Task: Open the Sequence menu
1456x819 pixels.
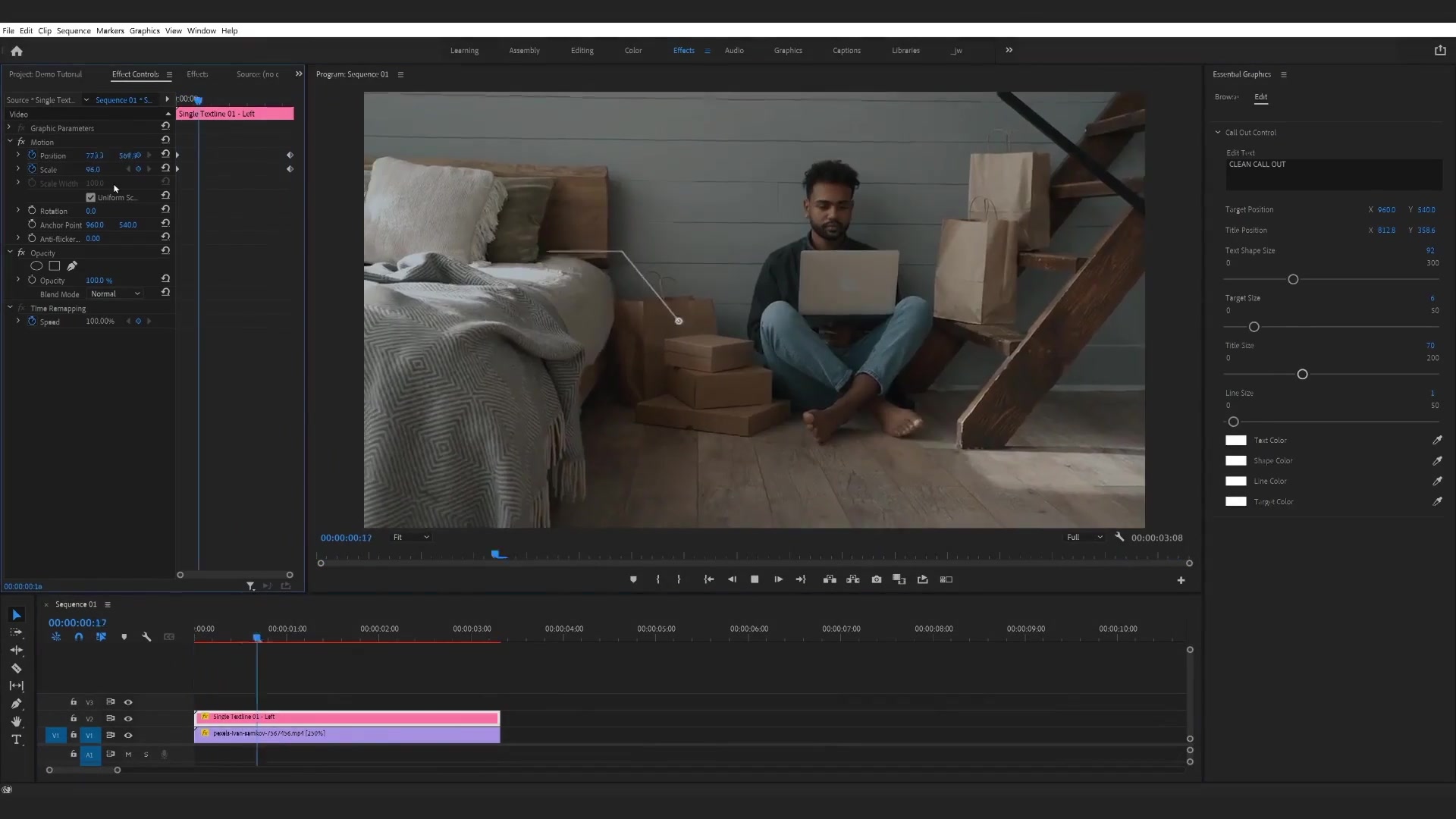Action: tap(74, 31)
